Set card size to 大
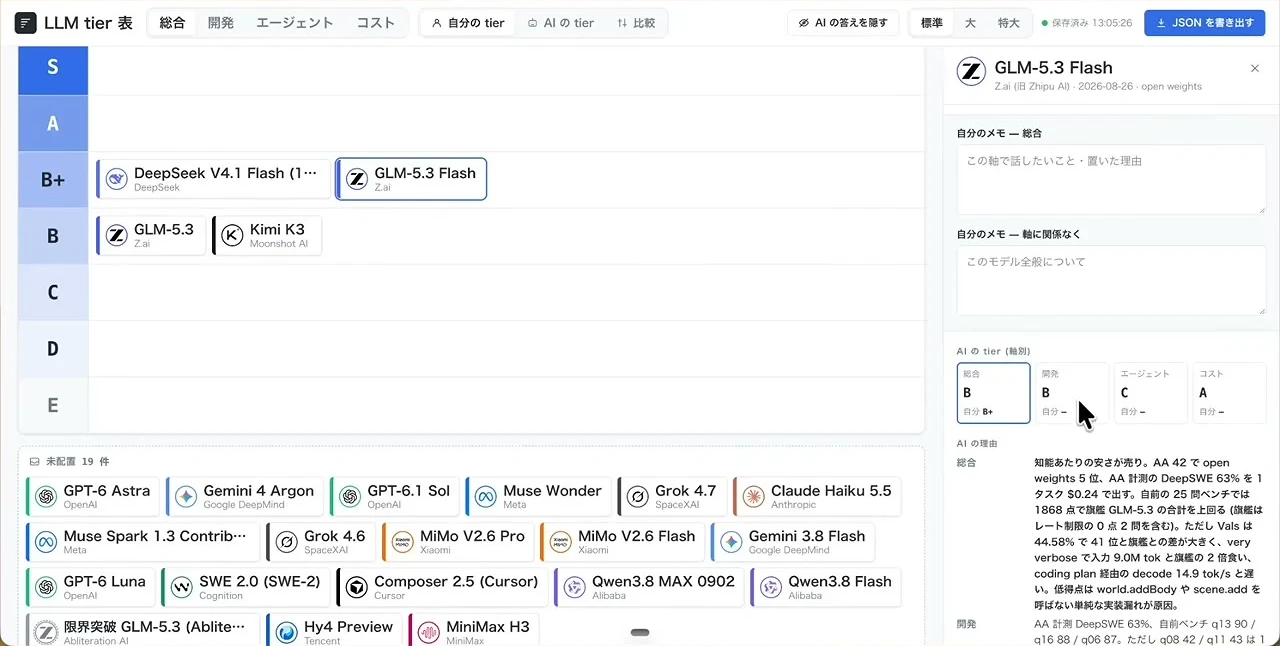 [x=970, y=23]
